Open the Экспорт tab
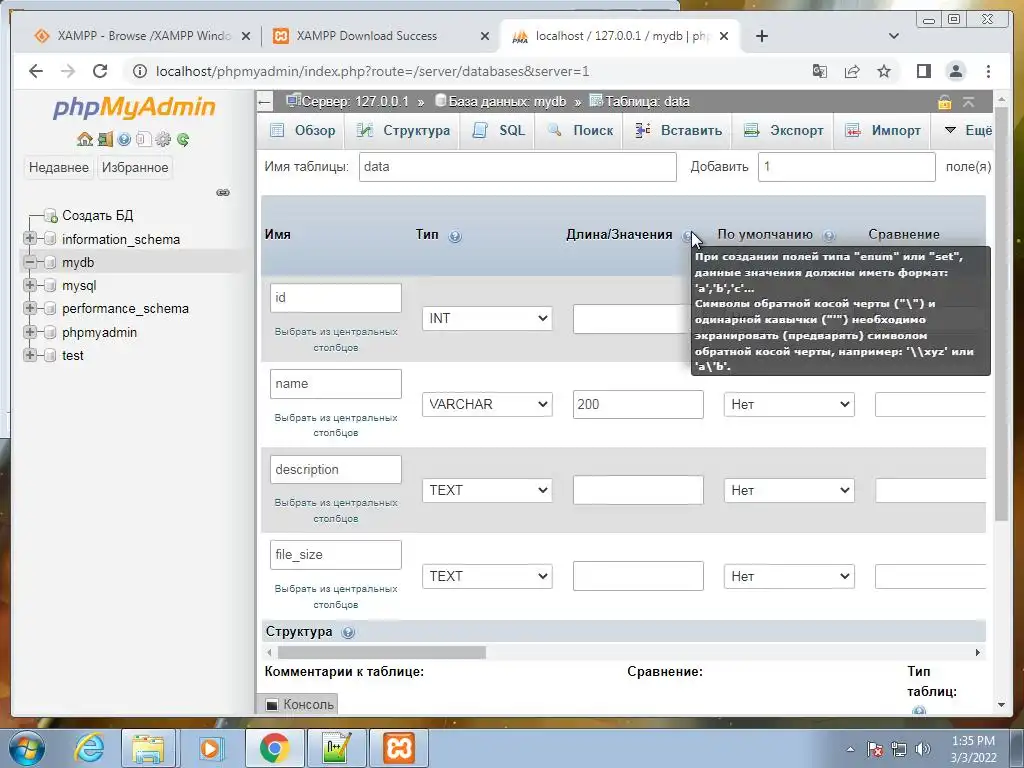1024x768 pixels. (784, 131)
